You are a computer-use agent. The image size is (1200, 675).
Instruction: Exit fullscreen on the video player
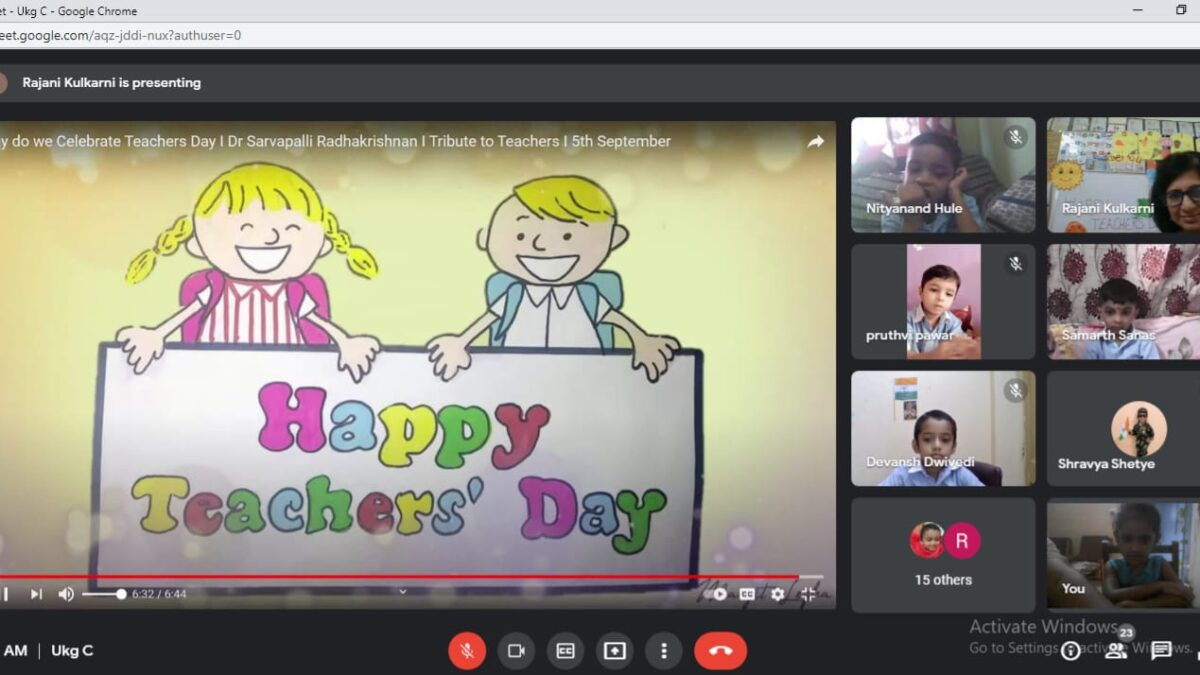click(808, 594)
